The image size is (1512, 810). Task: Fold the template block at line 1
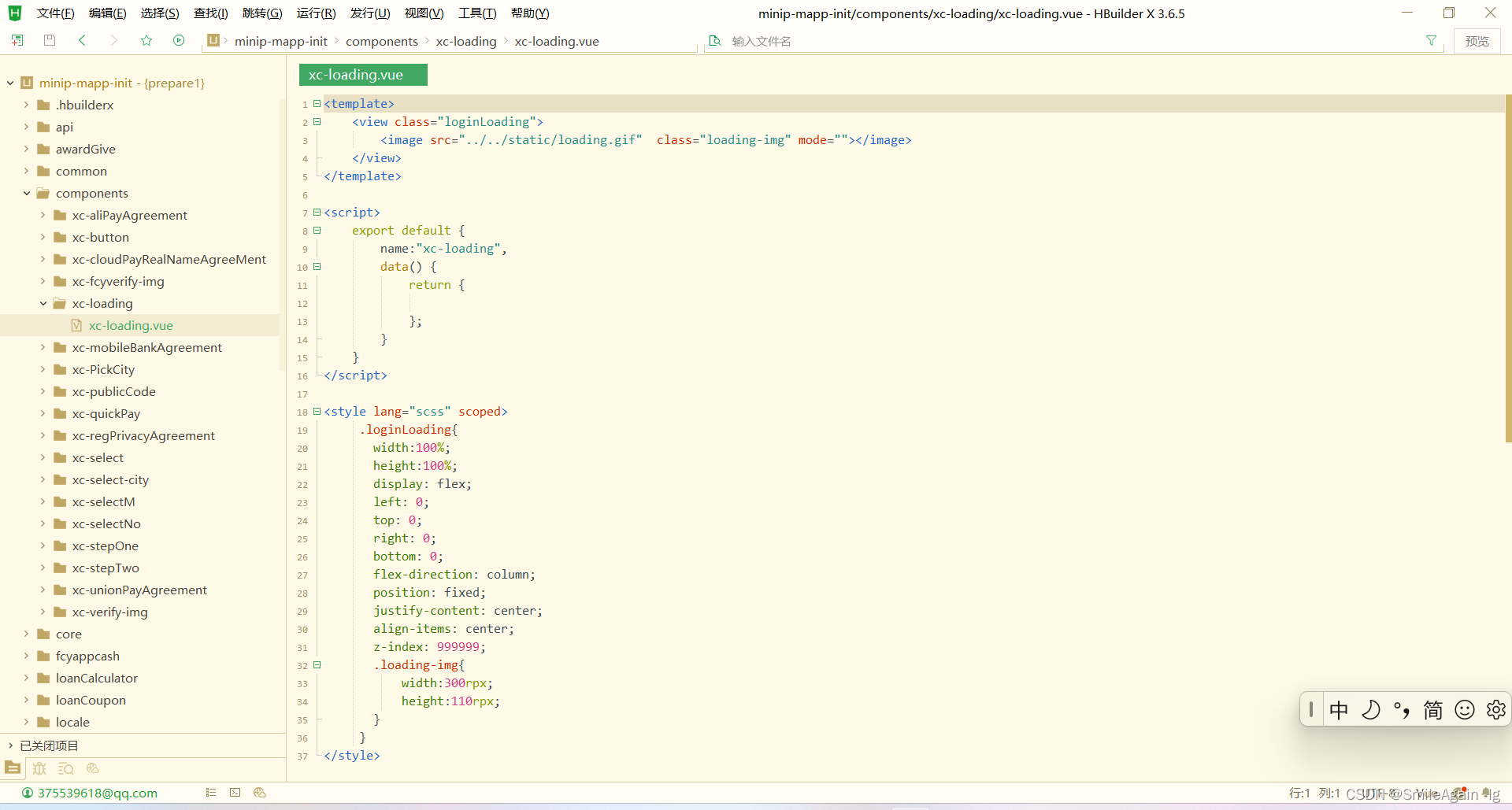317,103
